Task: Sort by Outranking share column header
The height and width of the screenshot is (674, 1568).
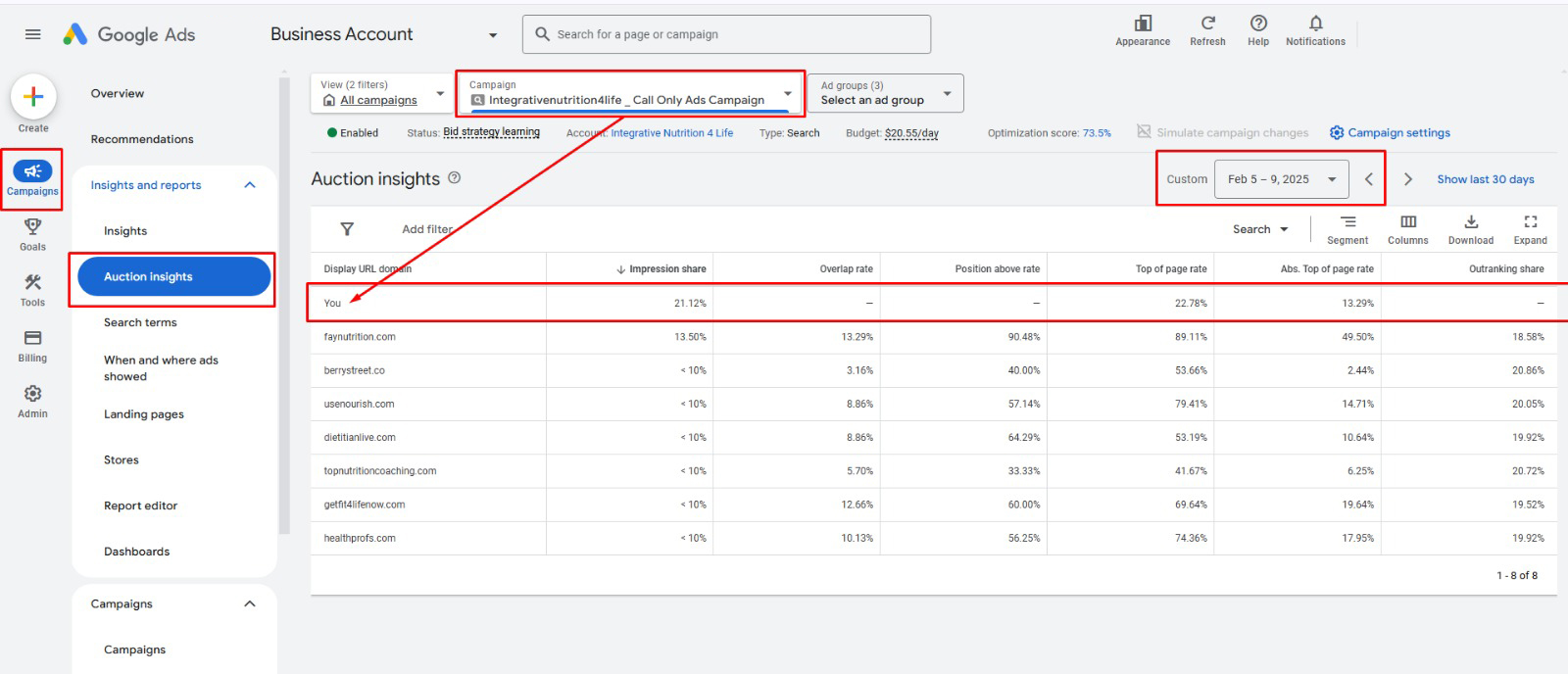Action: [1506, 269]
